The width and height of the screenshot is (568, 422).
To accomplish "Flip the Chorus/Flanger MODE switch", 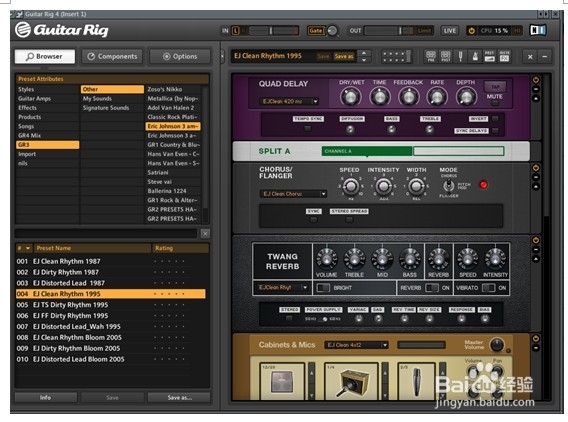I will [x=449, y=185].
